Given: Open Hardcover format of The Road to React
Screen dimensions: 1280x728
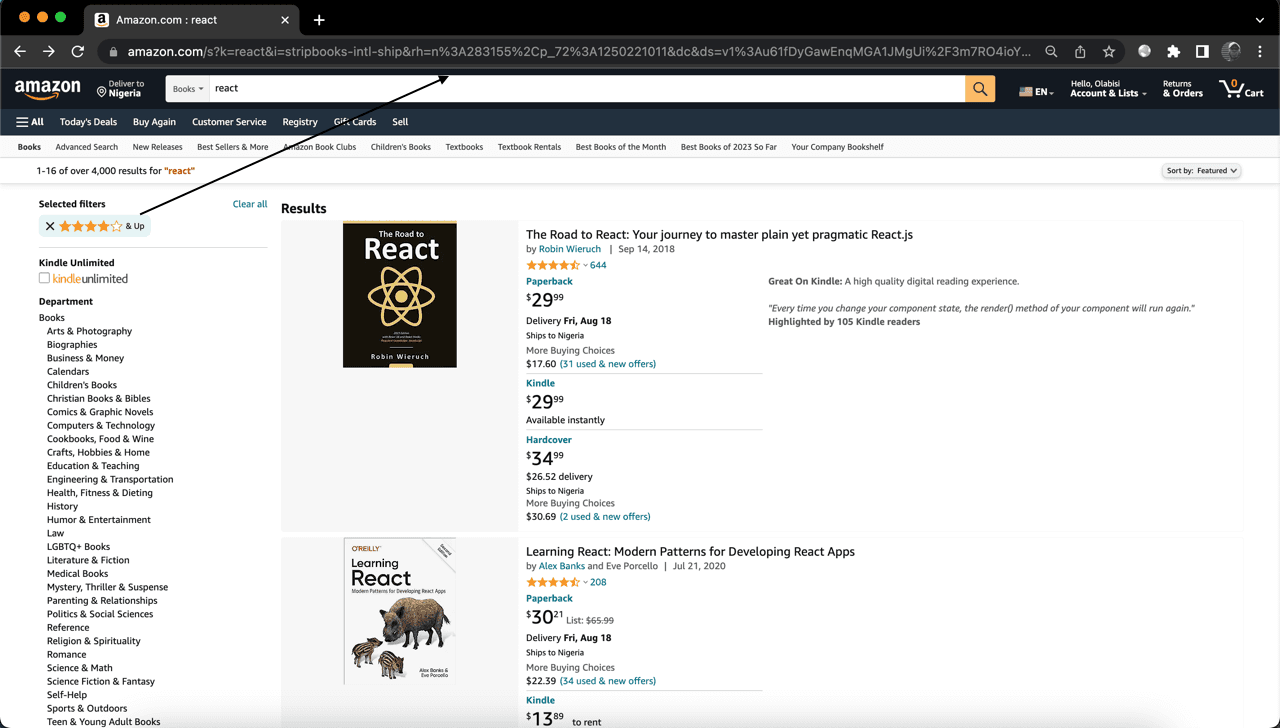Looking at the screenshot, I should pyautogui.click(x=549, y=440).
